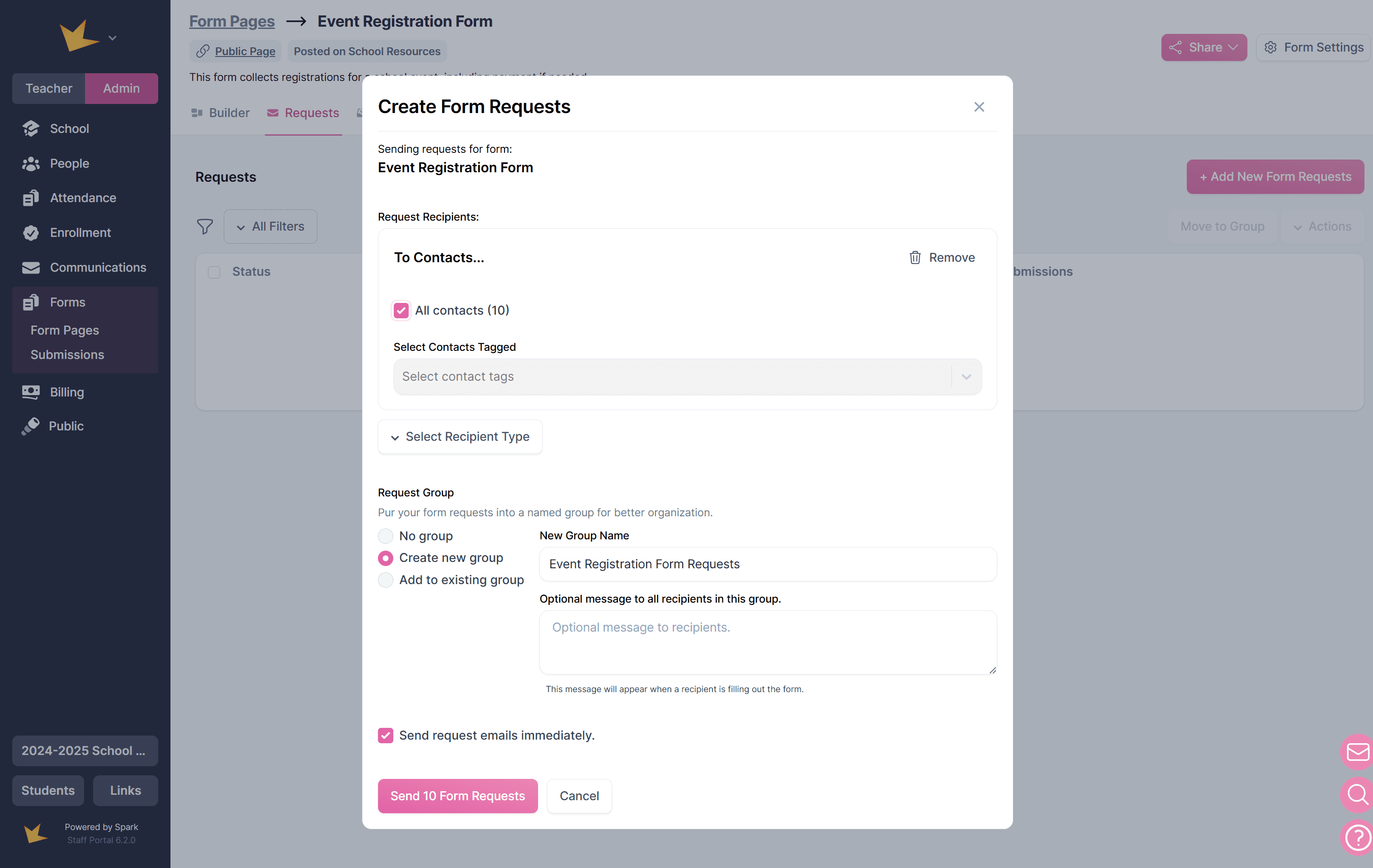Click the Communications envelope icon in sidebar

coord(31,268)
